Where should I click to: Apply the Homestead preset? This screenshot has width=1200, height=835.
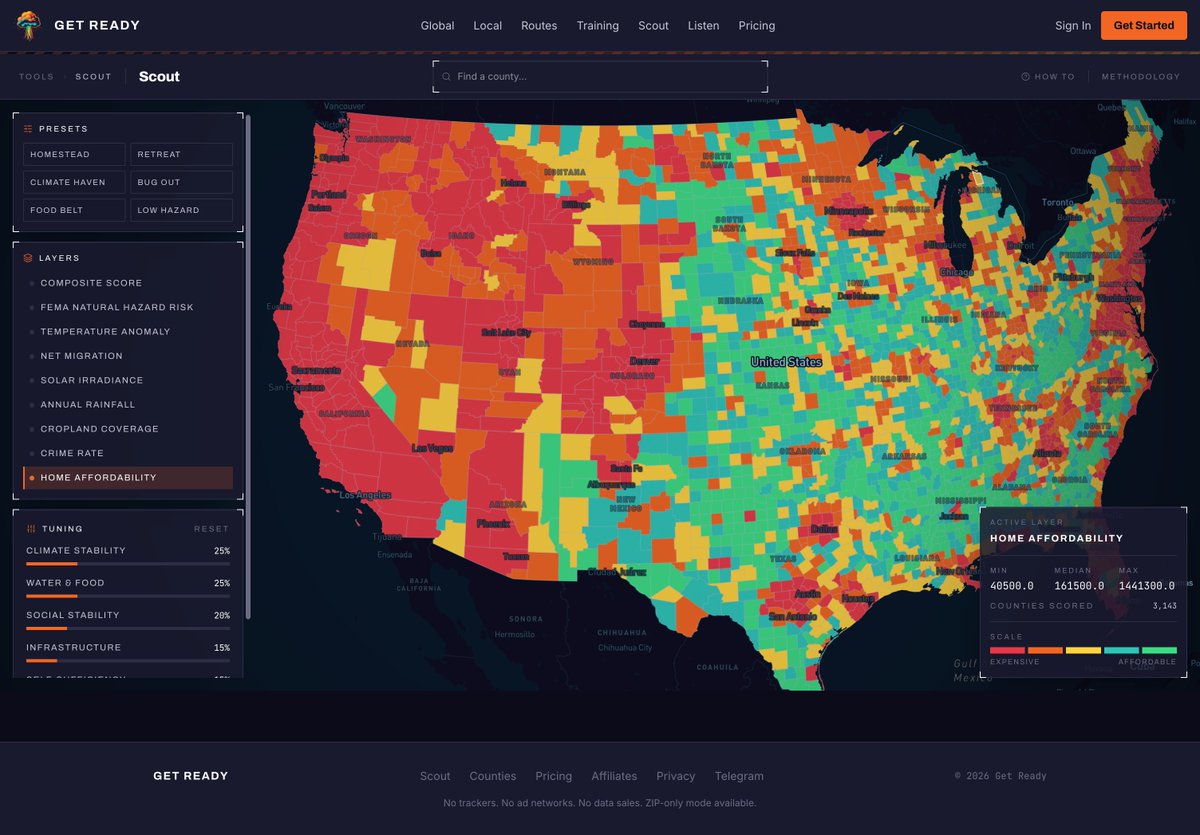tap(74, 154)
